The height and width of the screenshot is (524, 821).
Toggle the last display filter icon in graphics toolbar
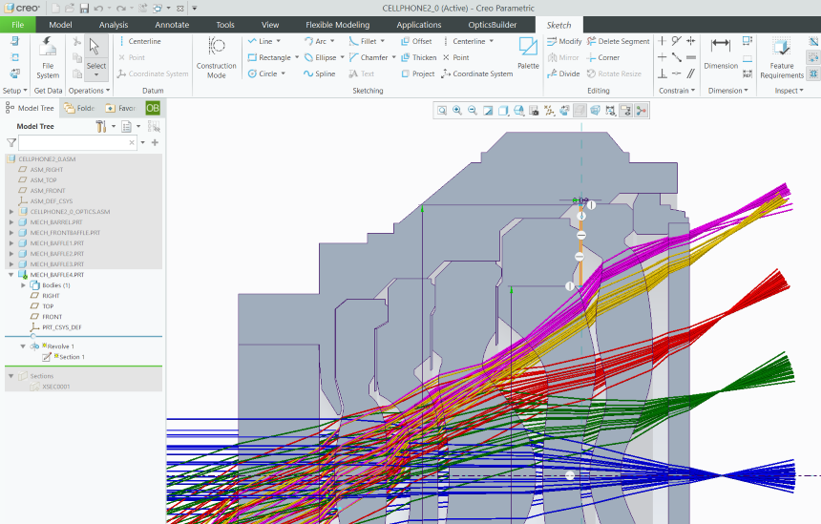pos(641,111)
